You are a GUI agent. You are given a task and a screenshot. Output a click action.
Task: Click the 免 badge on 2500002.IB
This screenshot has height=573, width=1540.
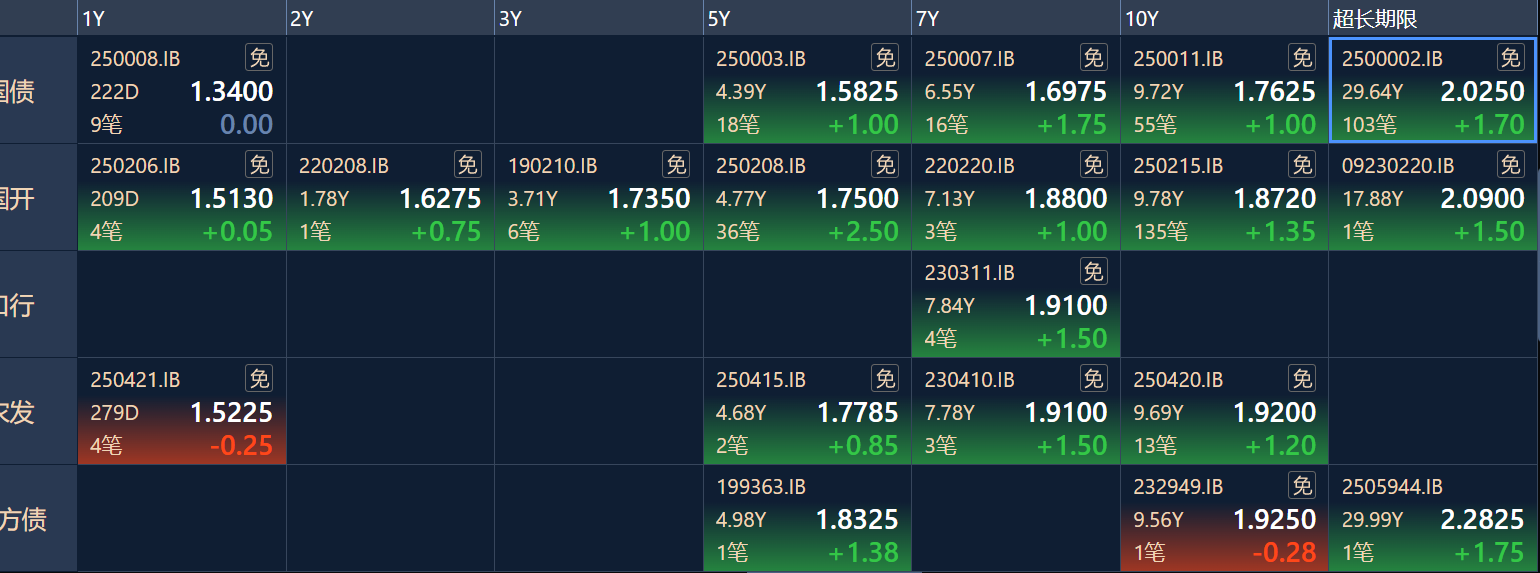pyautogui.click(x=1510, y=58)
